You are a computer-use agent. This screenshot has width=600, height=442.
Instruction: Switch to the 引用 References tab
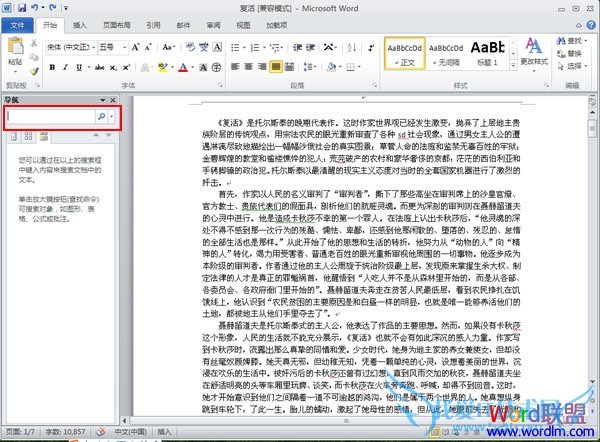pos(153,25)
